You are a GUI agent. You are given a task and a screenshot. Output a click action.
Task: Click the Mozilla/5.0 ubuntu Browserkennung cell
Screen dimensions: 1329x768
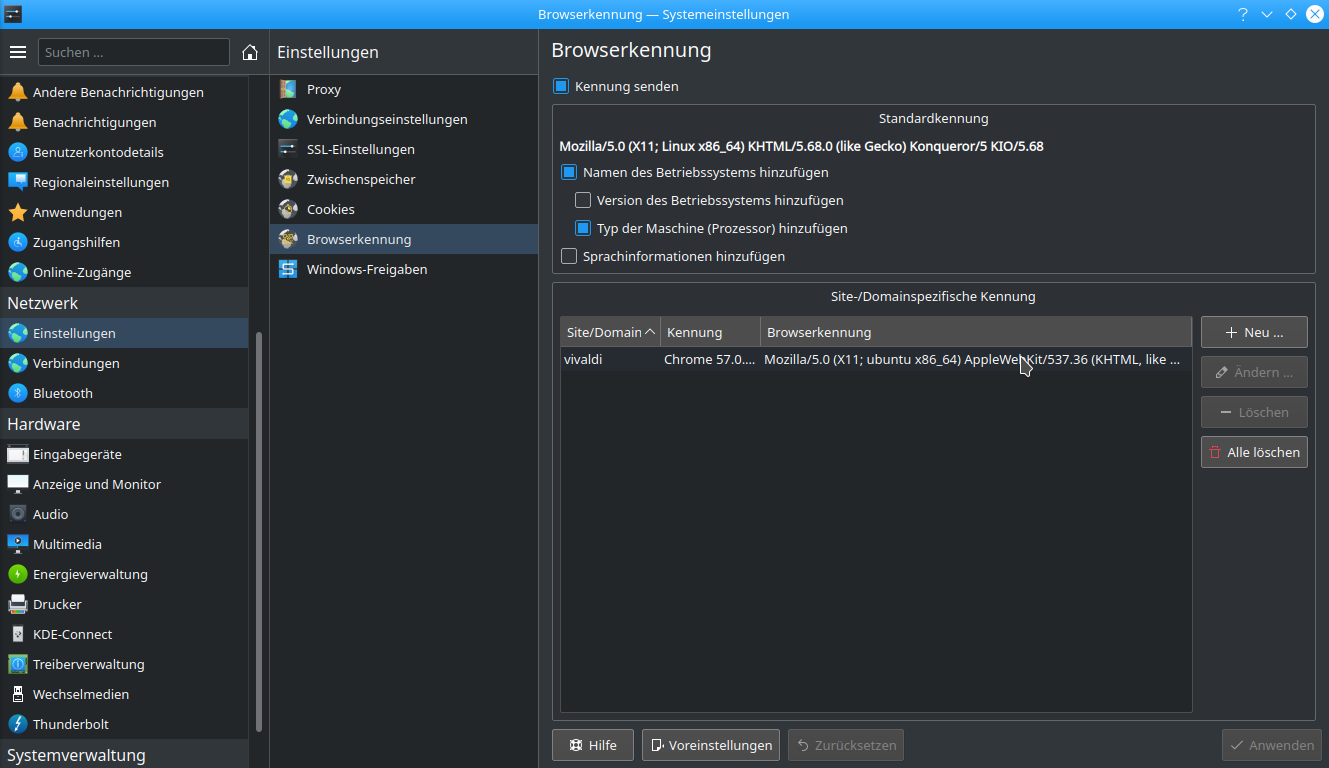click(x=976, y=359)
